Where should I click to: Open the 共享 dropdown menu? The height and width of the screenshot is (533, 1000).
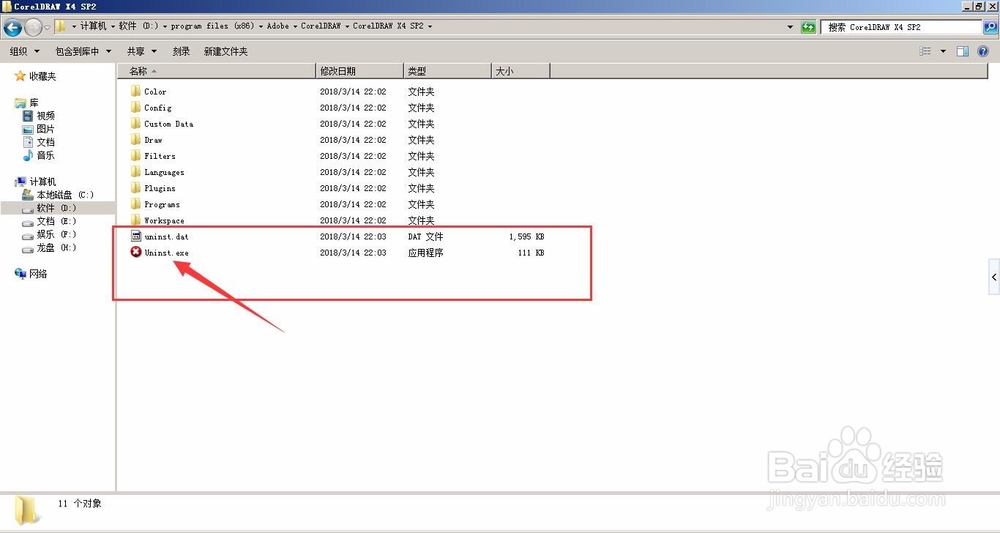[142, 51]
